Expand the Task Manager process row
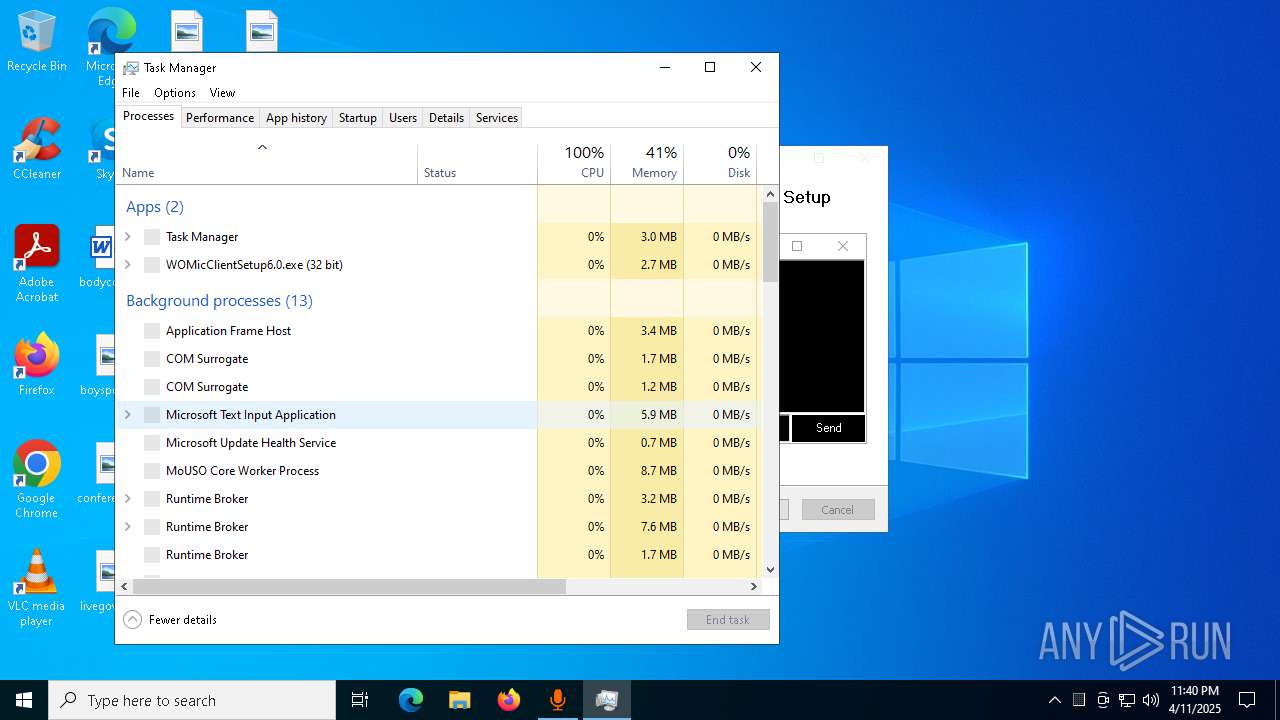Viewport: 1280px width, 720px height. click(127, 237)
